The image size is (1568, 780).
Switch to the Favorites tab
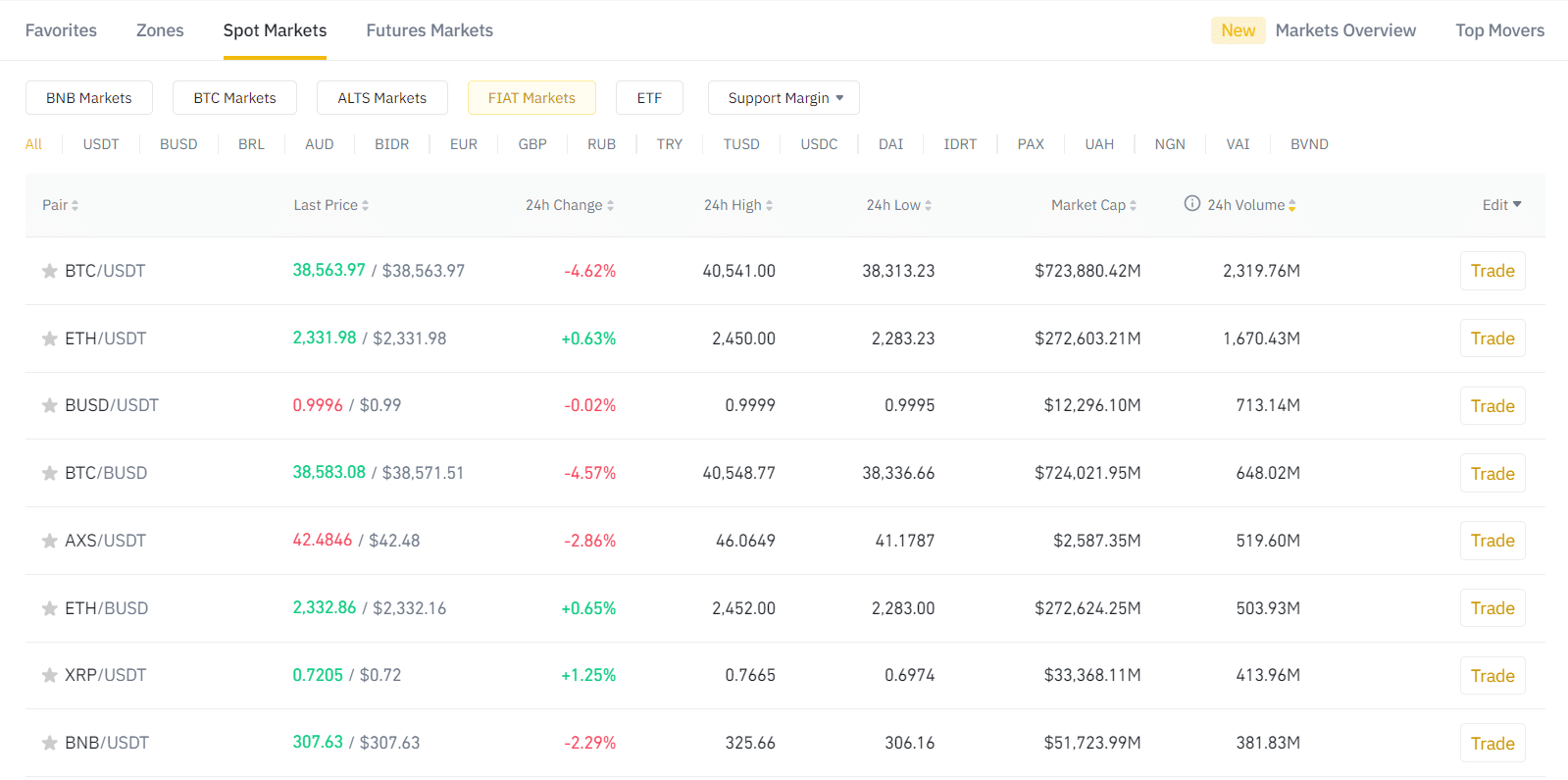pos(61,30)
